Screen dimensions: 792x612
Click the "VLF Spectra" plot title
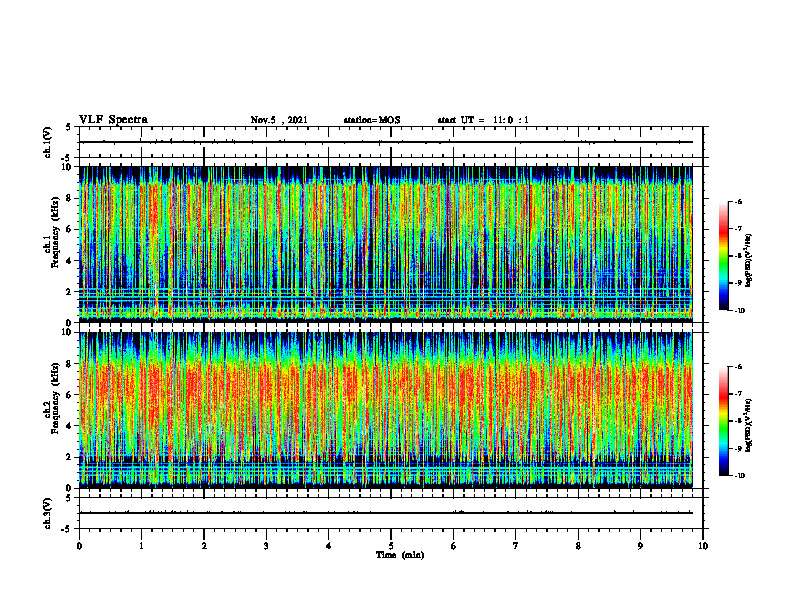[113, 120]
